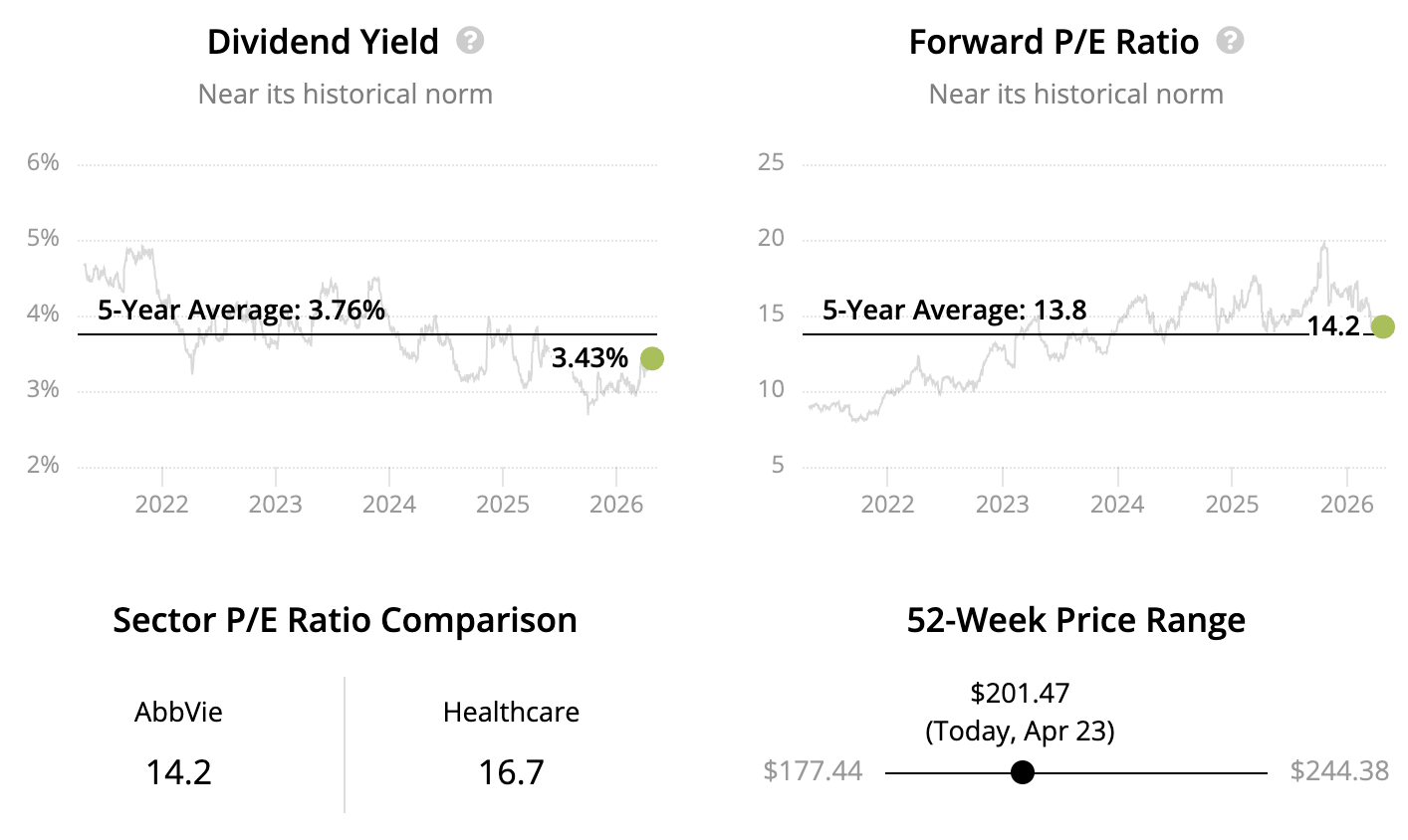
Task: Click the black 52-week price range marker
Action: (1022, 772)
